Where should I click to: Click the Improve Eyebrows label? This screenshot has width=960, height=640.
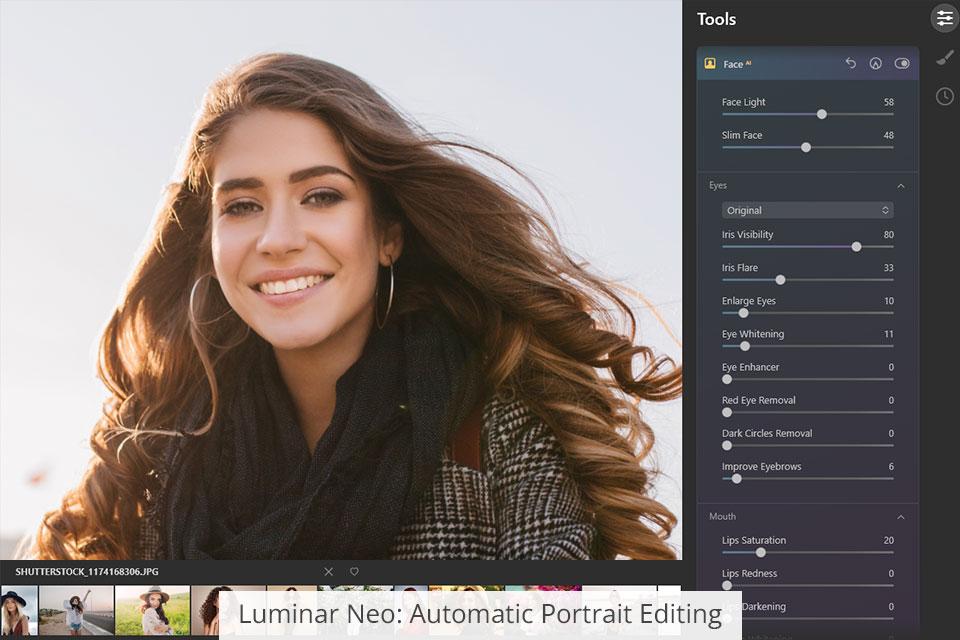(x=762, y=467)
